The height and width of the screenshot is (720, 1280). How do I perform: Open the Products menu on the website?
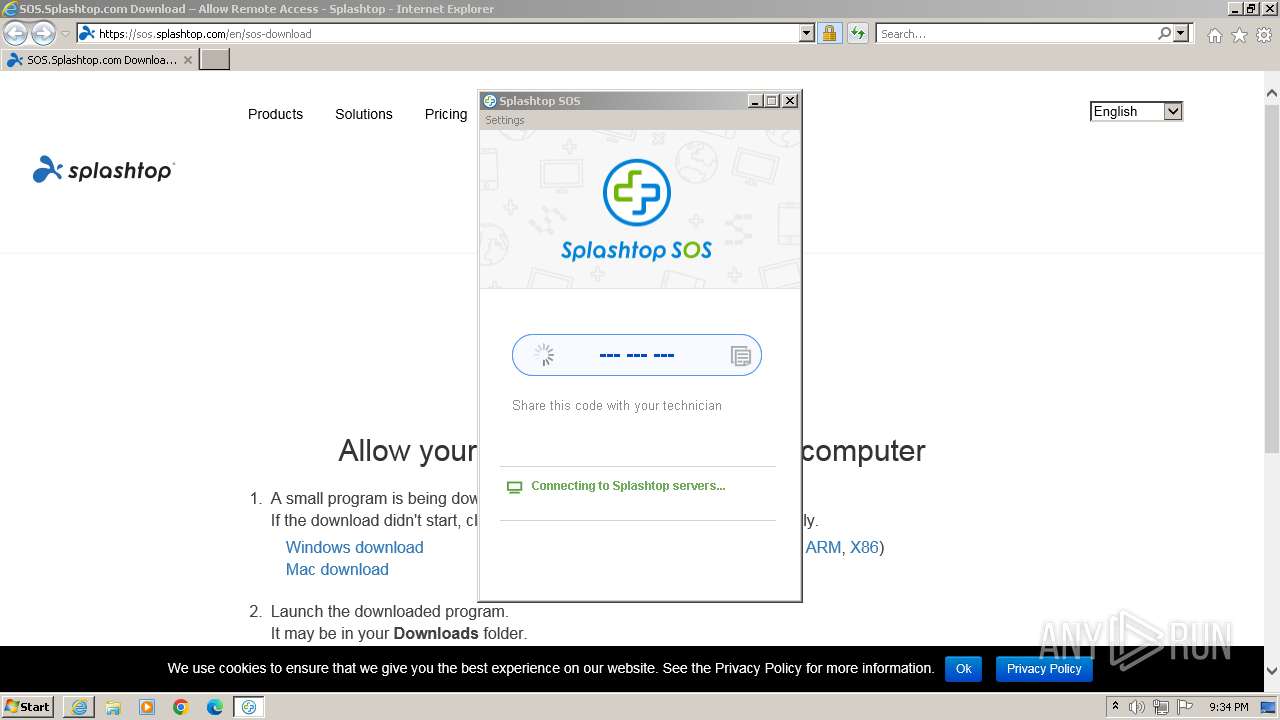275,114
